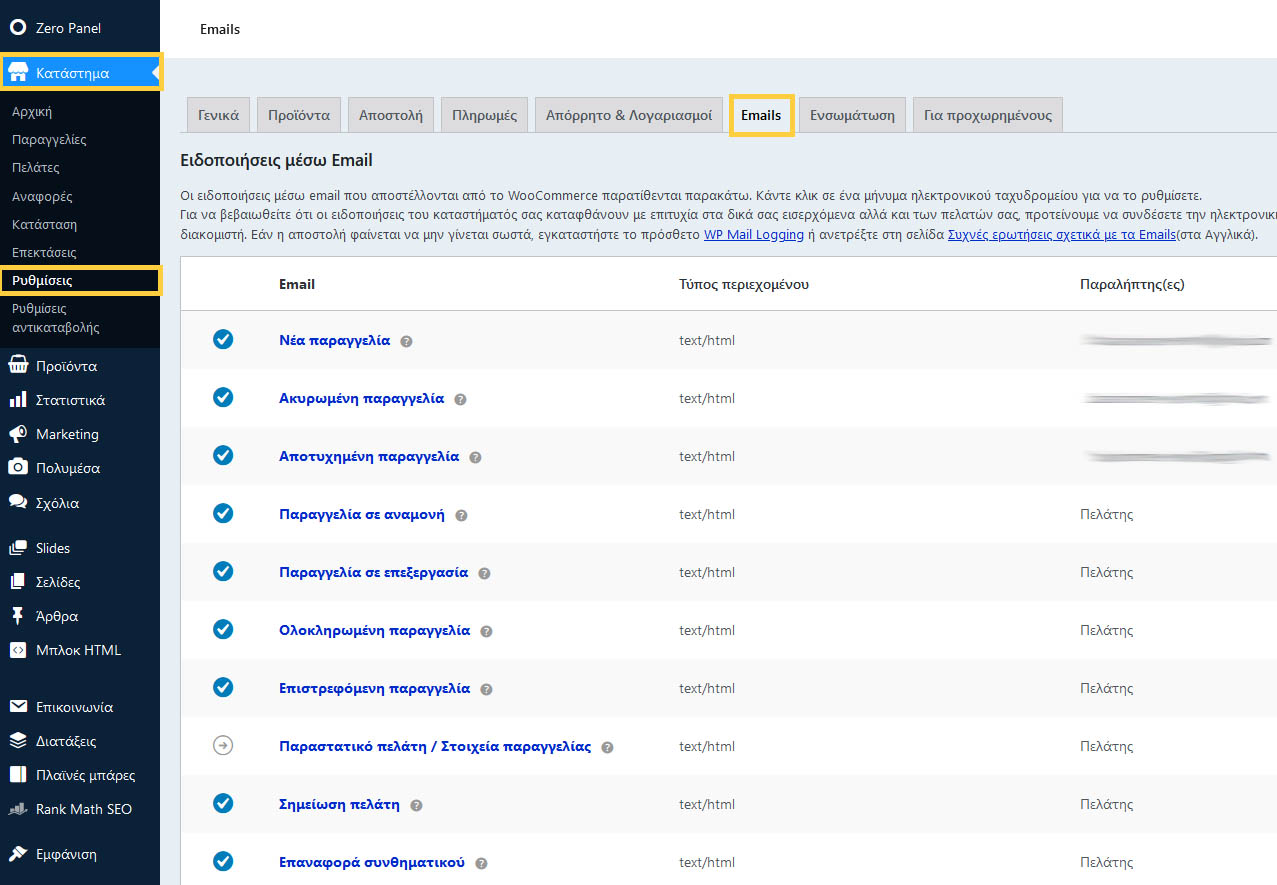Image resolution: width=1277 pixels, height=885 pixels.
Task: Click the Zero Panel circle icon
Action: pos(18,28)
